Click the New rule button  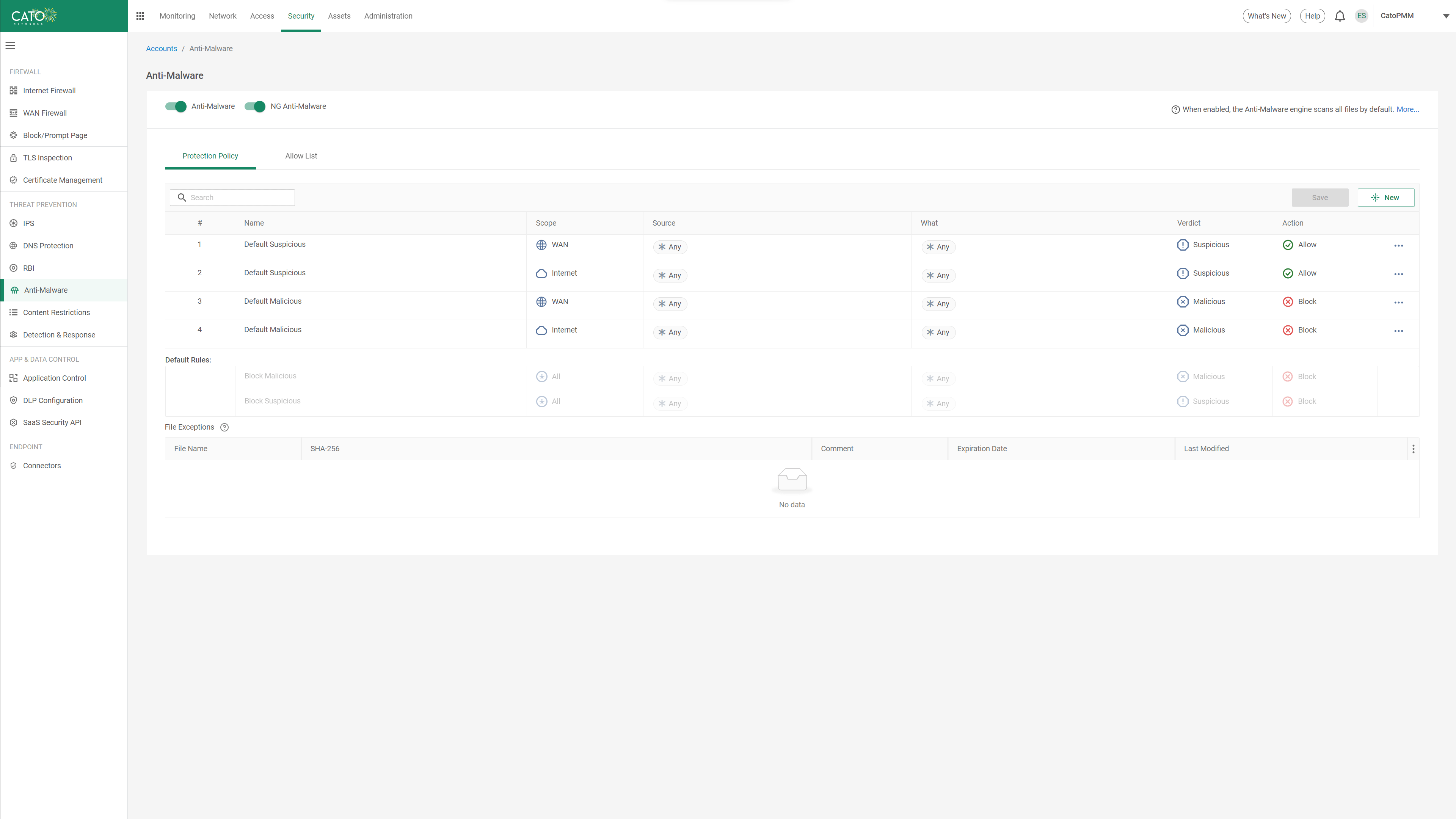click(x=1386, y=197)
